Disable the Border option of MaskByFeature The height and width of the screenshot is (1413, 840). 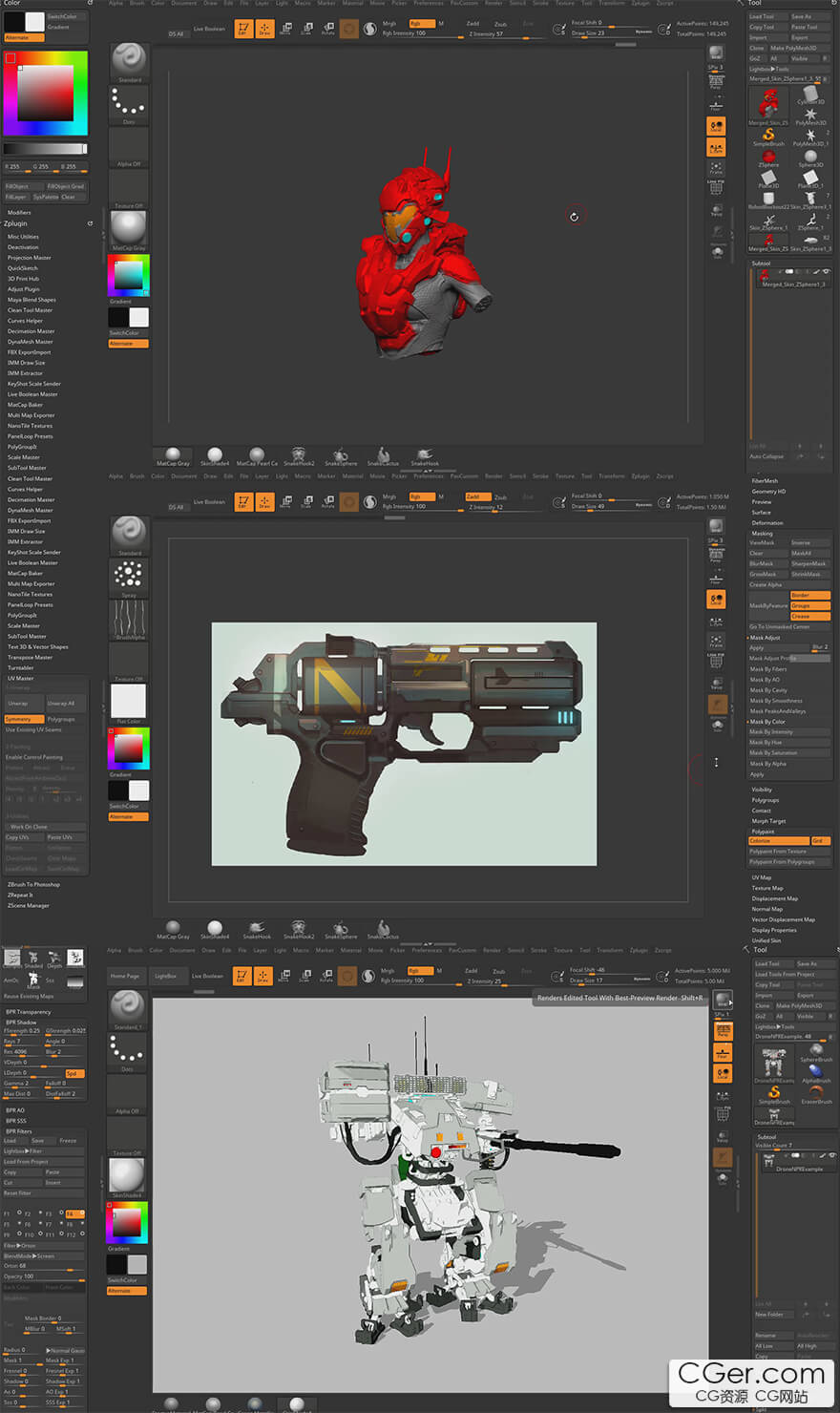(x=809, y=595)
